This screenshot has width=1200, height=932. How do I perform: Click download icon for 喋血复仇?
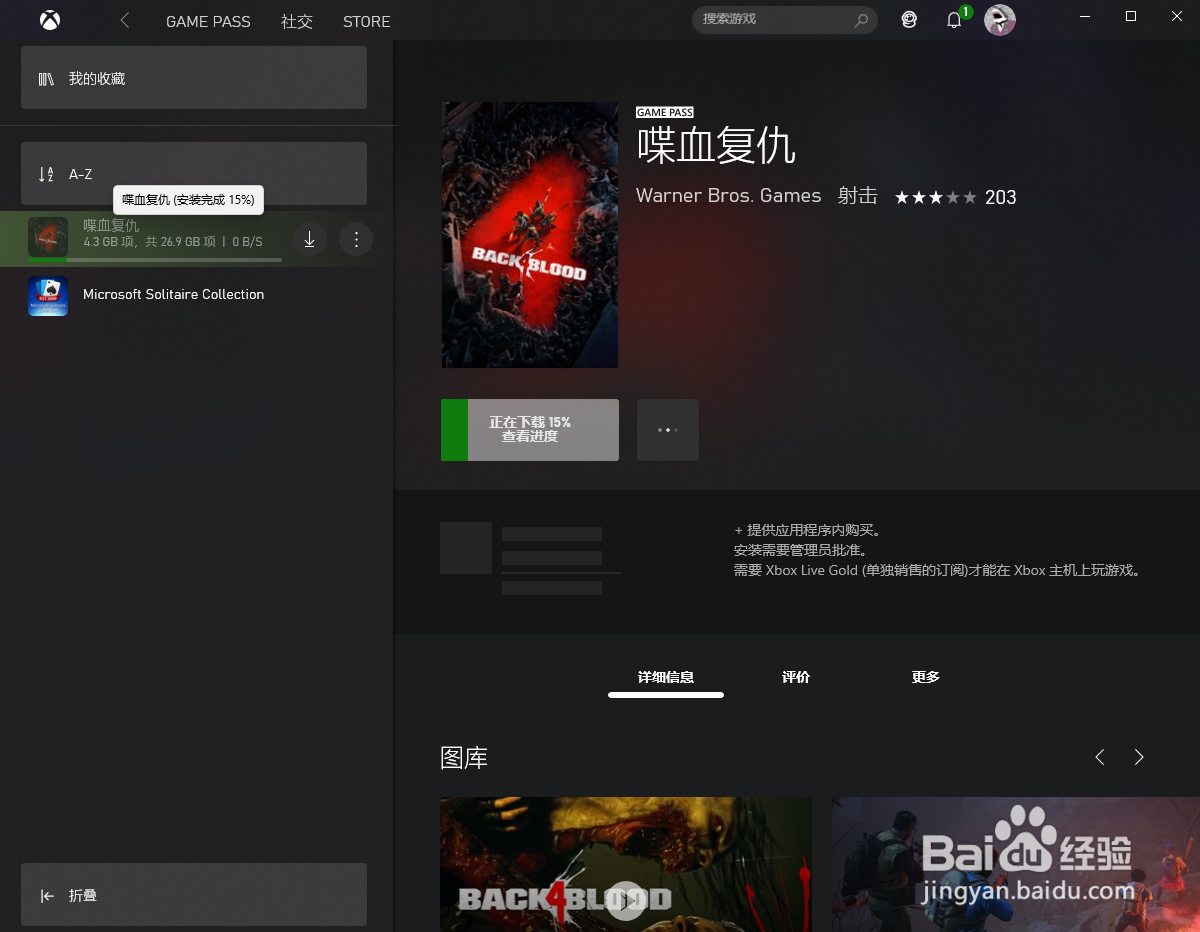310,239
